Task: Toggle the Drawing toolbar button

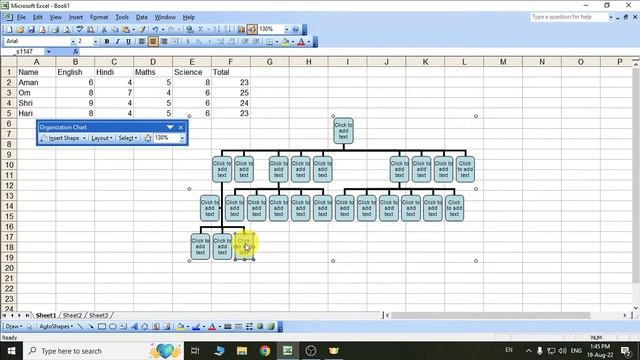Action: 252,29
